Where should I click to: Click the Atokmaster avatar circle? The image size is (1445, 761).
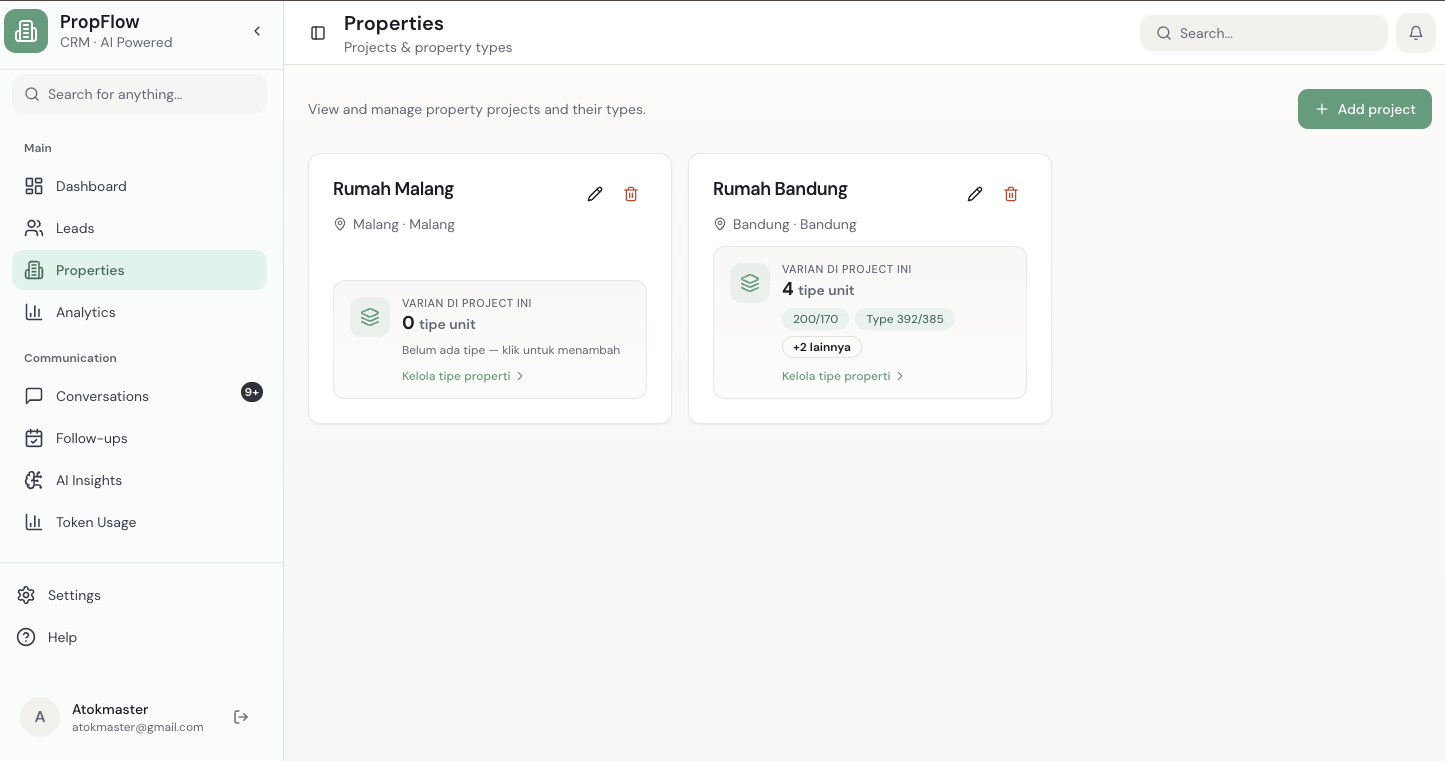40,717
